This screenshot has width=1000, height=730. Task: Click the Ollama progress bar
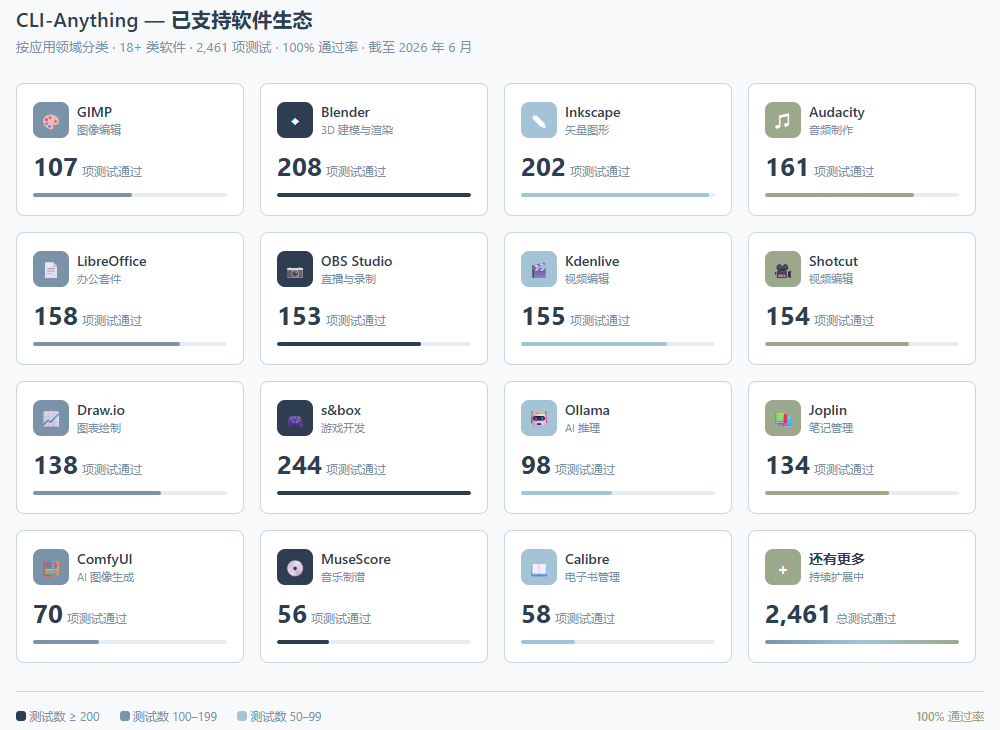(618, 493)
